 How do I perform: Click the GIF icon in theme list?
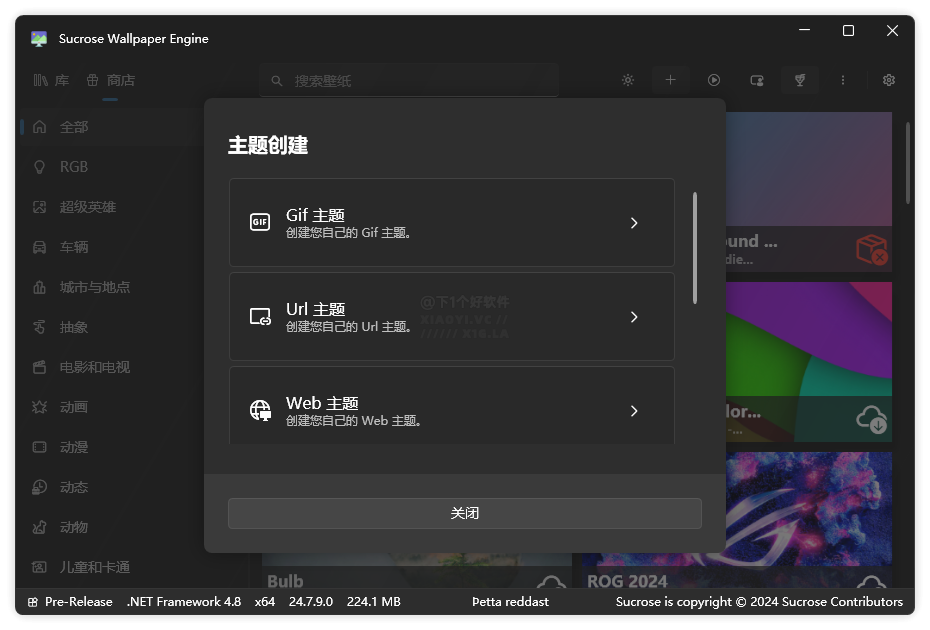coord(260,222)
